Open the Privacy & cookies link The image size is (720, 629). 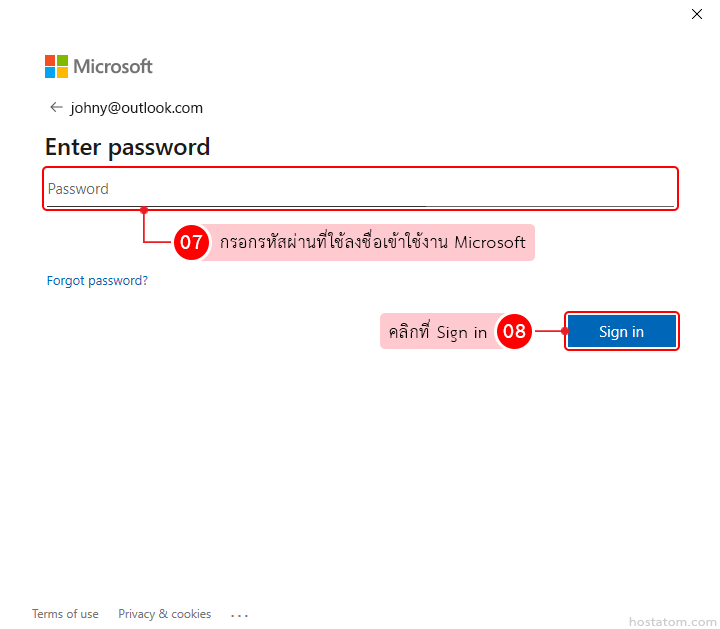tap(164, 614)
